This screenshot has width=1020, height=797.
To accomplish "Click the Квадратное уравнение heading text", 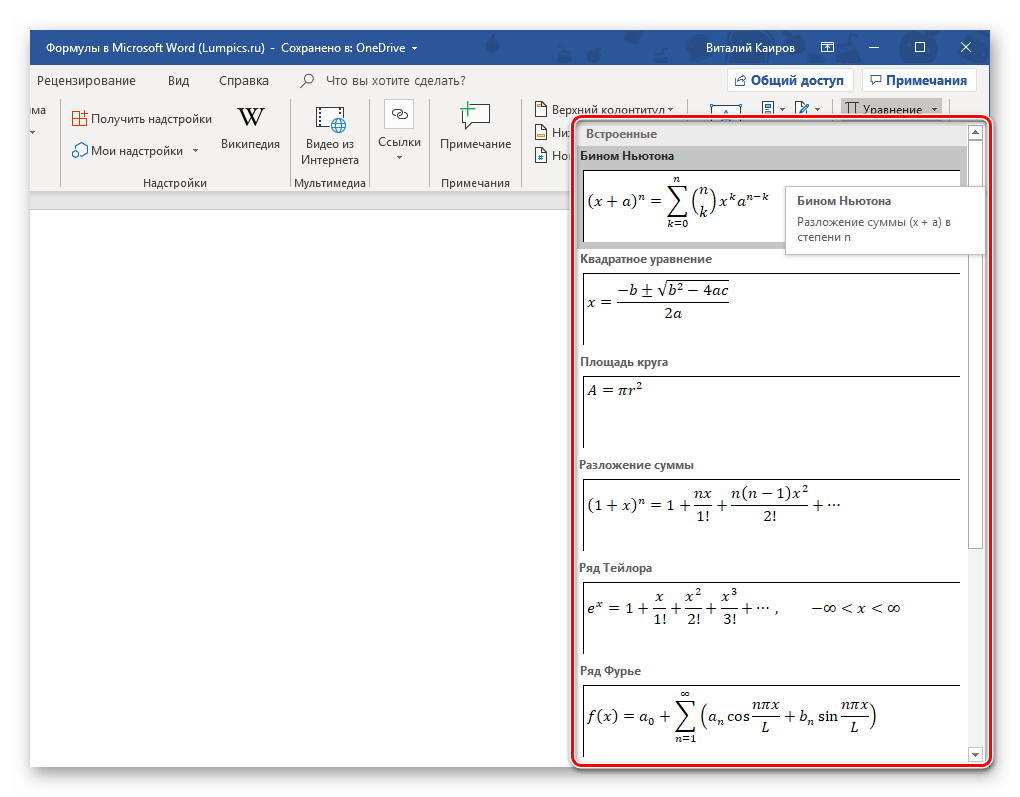I will [646, 259].
